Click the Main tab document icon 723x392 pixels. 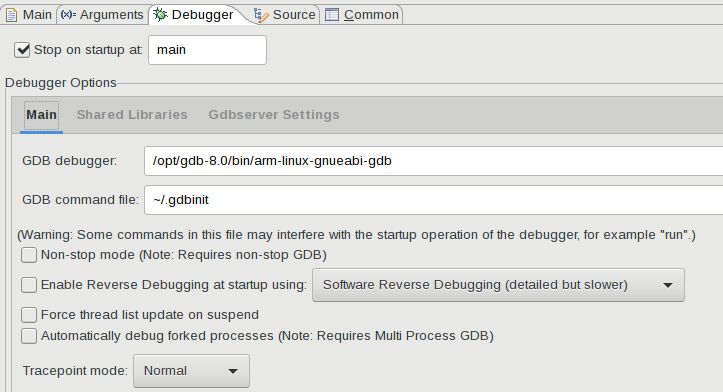pyautogui.click(x=12, y=15)
